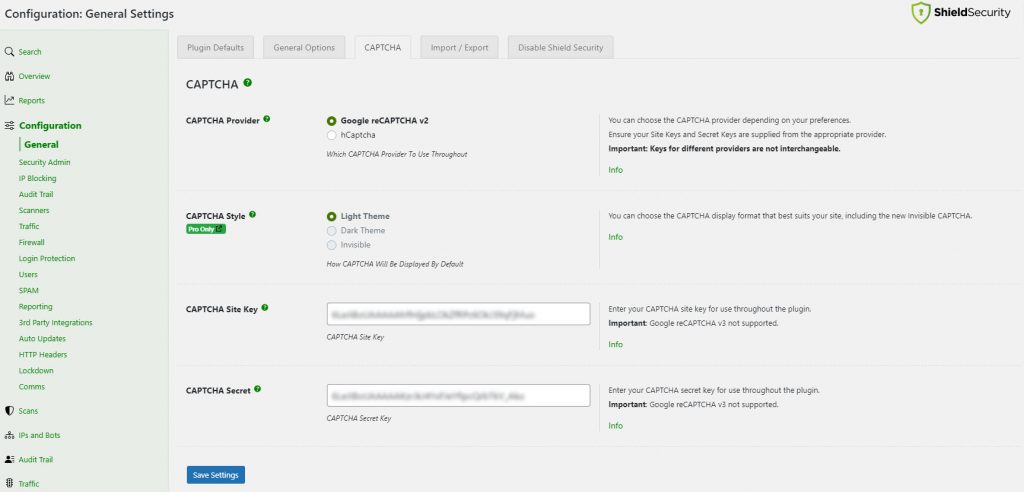Click help icon next to CAPTCHA Secret
Viewport: 1024px width, 492px height.
(257, 389)
